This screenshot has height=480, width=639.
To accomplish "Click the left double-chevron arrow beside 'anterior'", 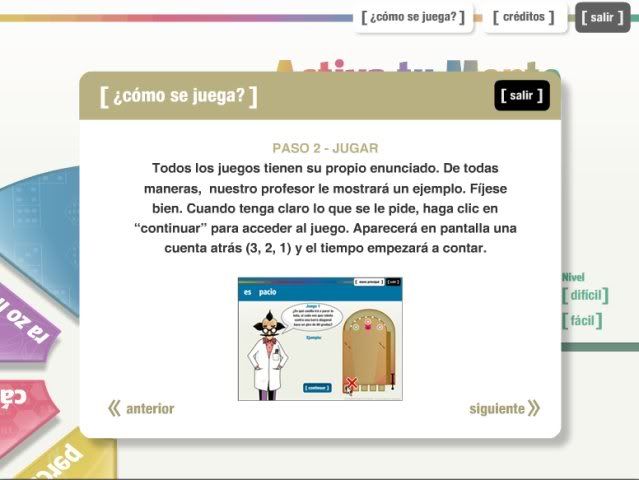I will coord(114,408).
